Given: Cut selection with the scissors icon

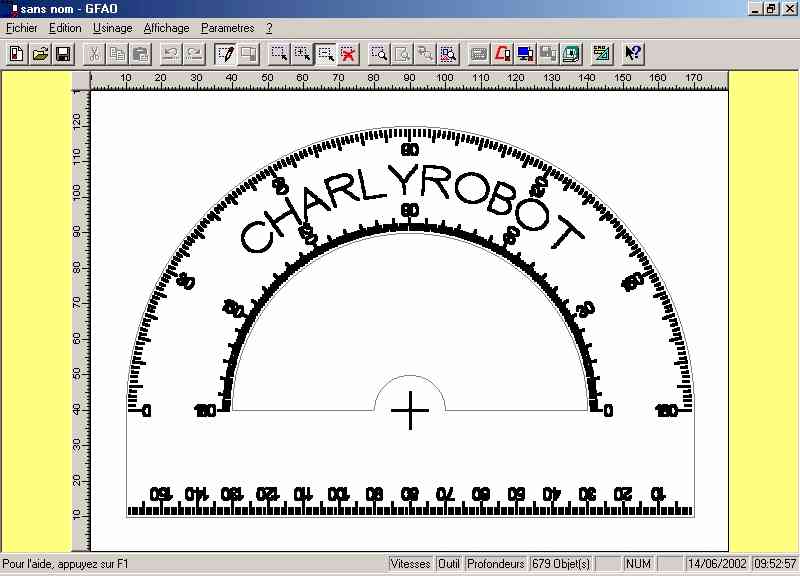Looking at the screenshot, I should pyautogui.click(x=94, y=54).
